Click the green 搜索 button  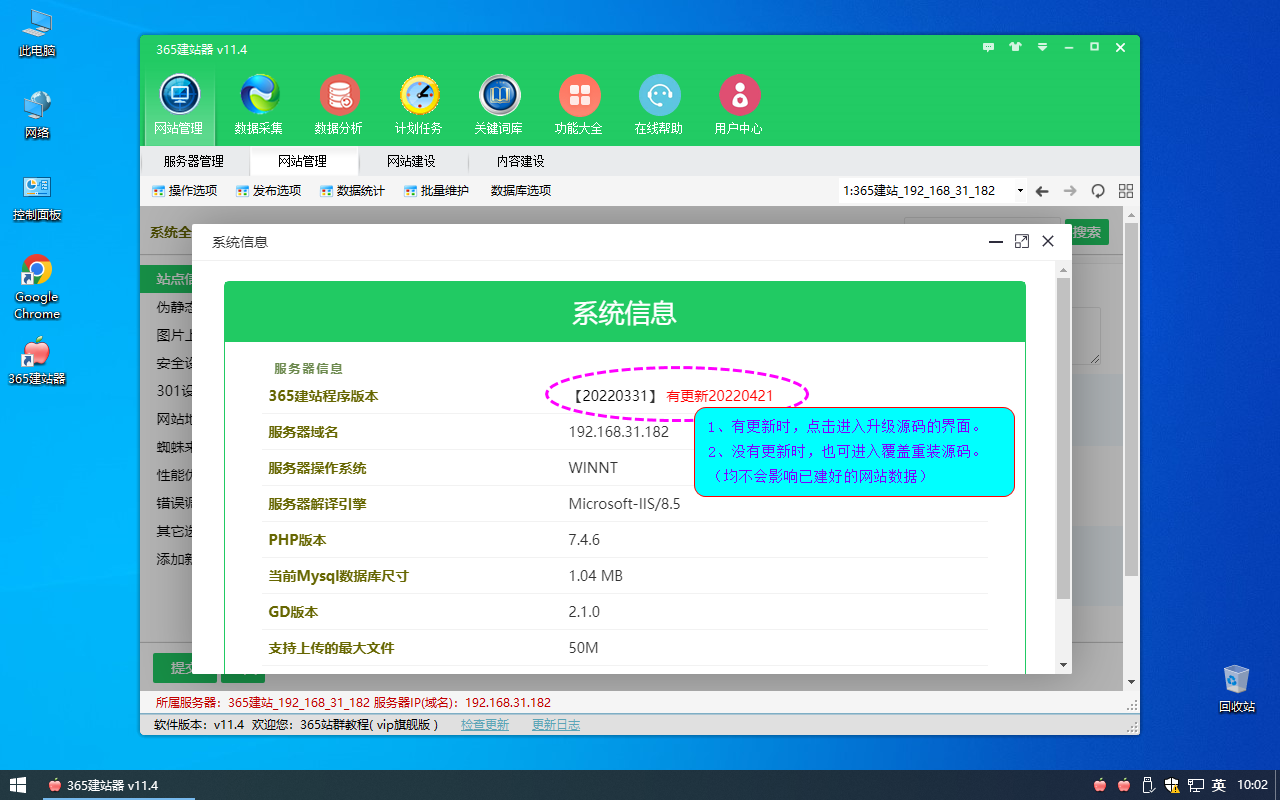pos(1087,232)
